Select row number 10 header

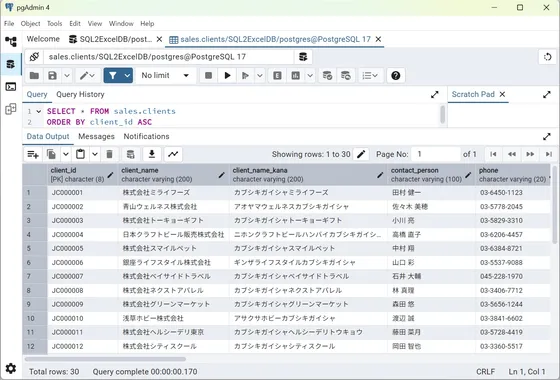[35, 318]
